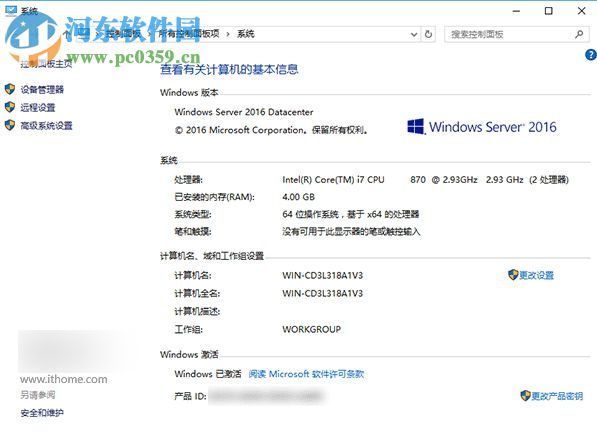Select 所有控制面板项 breadcrumb
The height and width of the screenshot is (433, 597).
click(189, 34)
